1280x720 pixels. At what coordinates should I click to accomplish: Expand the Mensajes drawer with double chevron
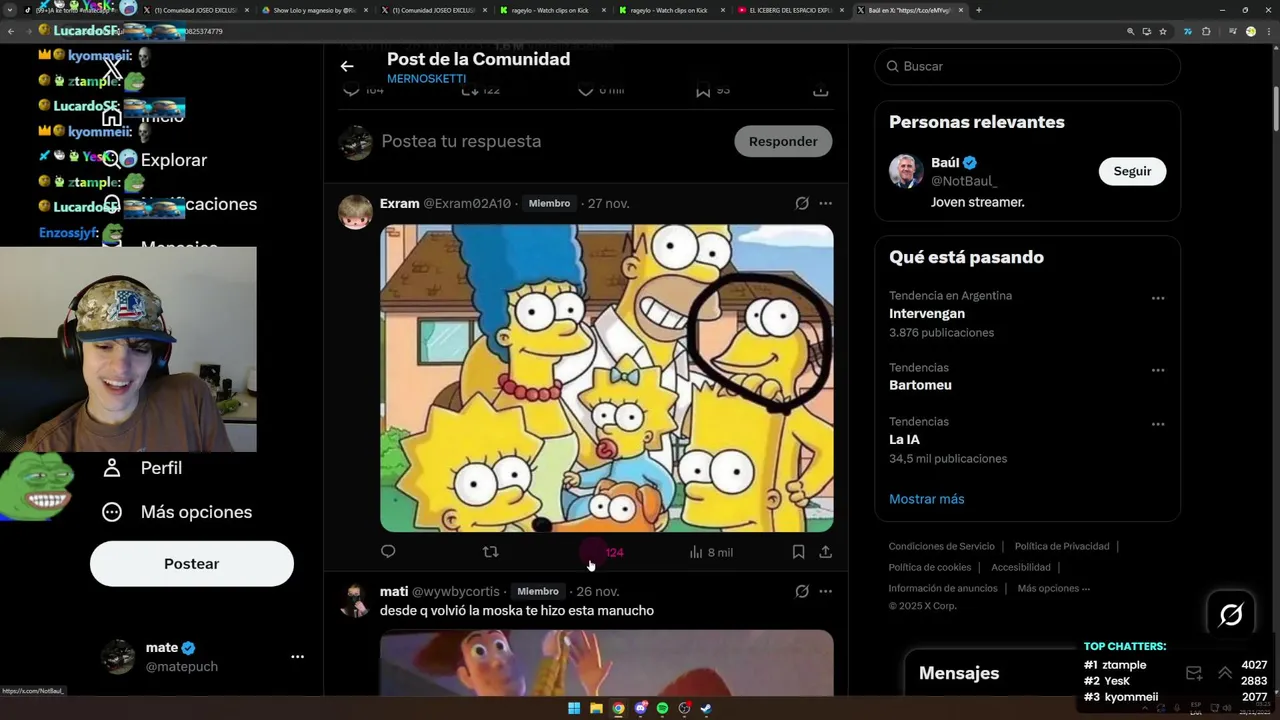(1225, 673)
